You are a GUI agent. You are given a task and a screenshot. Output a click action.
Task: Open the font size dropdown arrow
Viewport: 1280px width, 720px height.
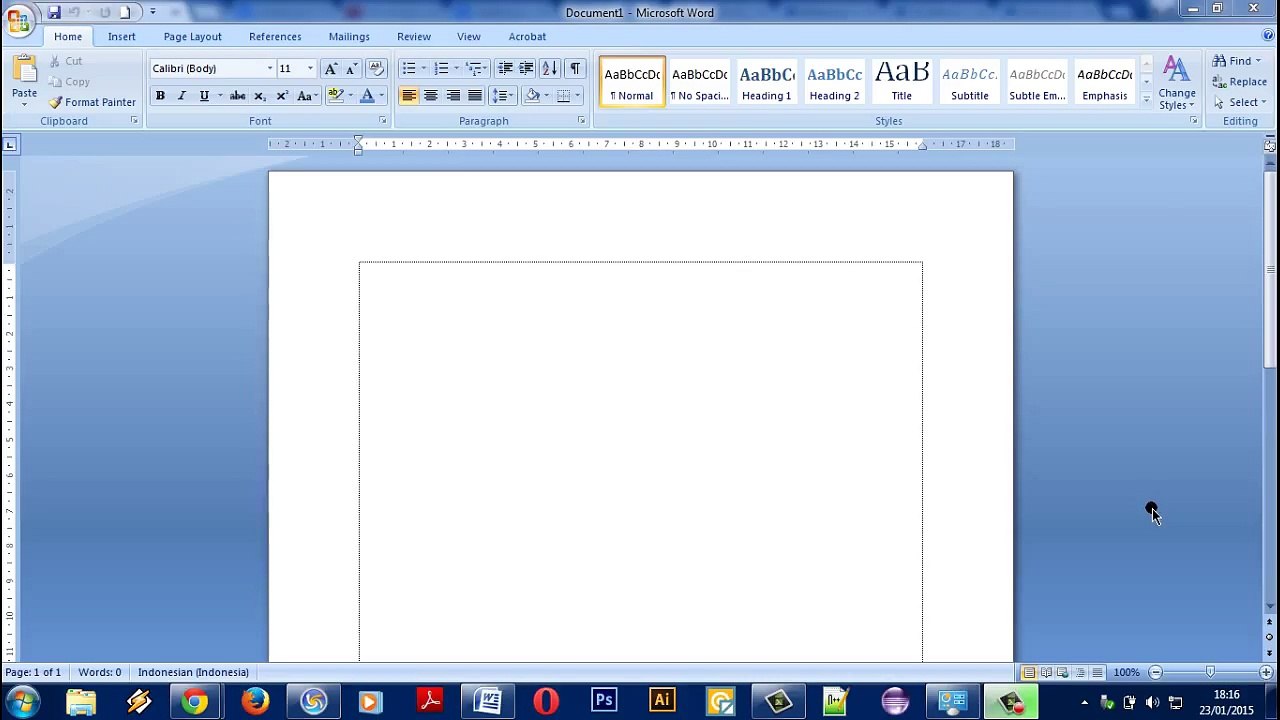point(310,68)
